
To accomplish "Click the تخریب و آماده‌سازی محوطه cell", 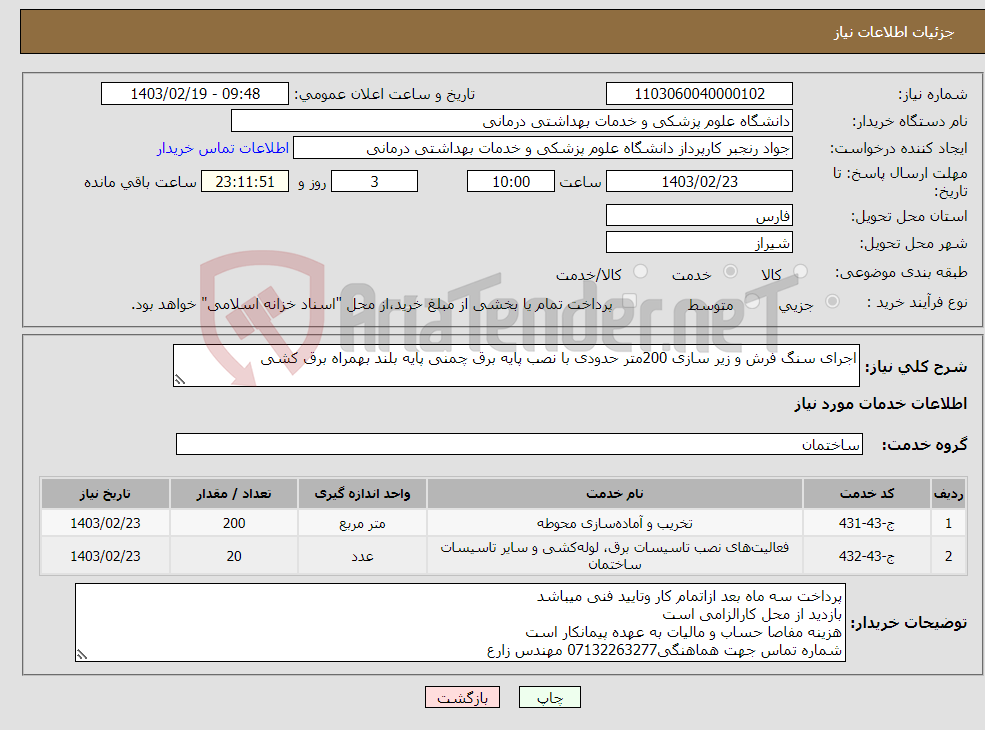I will click(615, 523).
